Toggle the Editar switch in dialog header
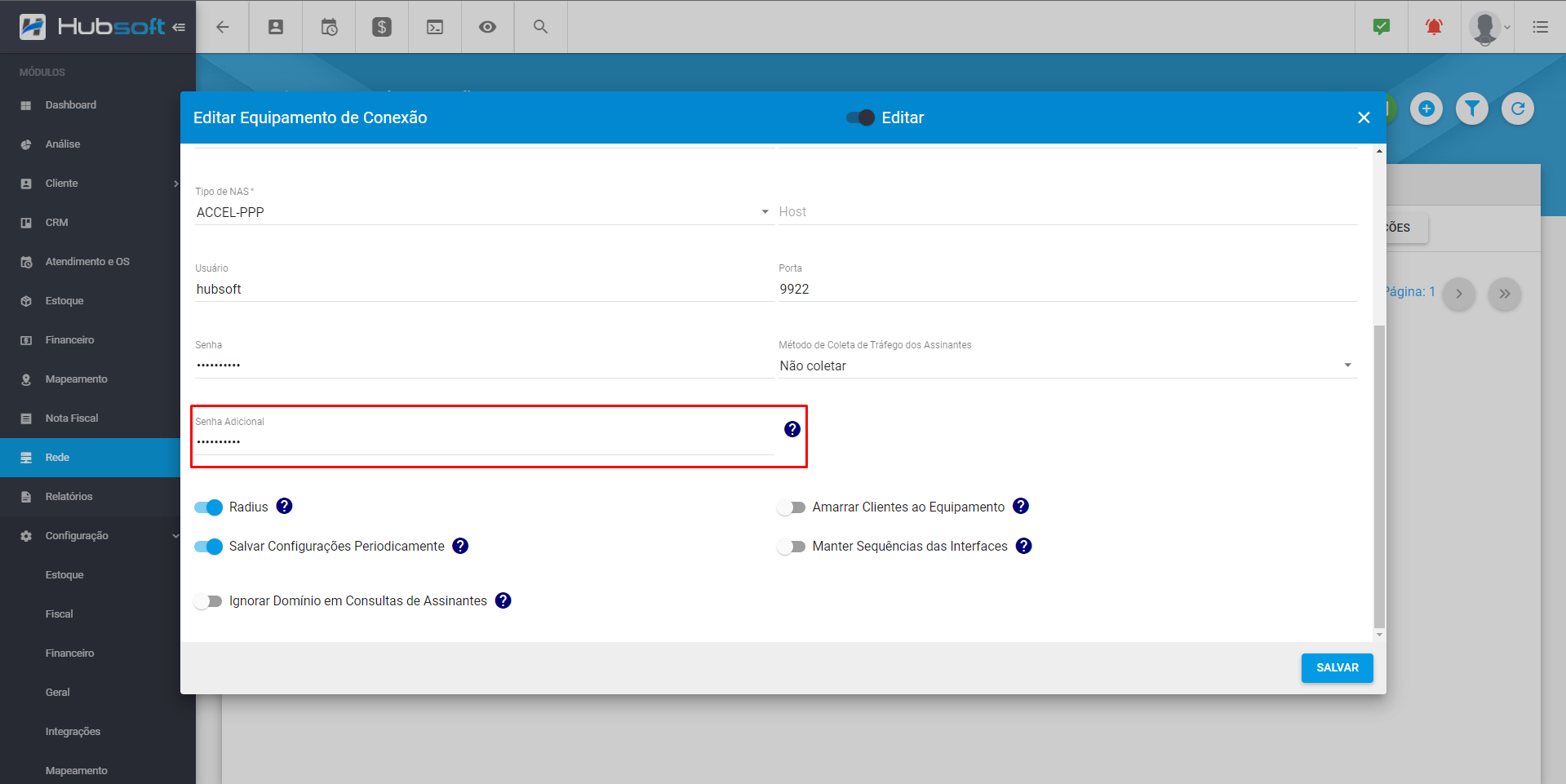1566x784 pixels. point(861,117)
